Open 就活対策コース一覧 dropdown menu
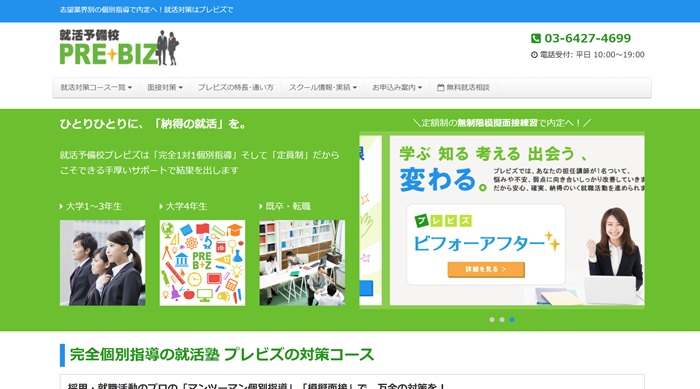 point(96,88)
